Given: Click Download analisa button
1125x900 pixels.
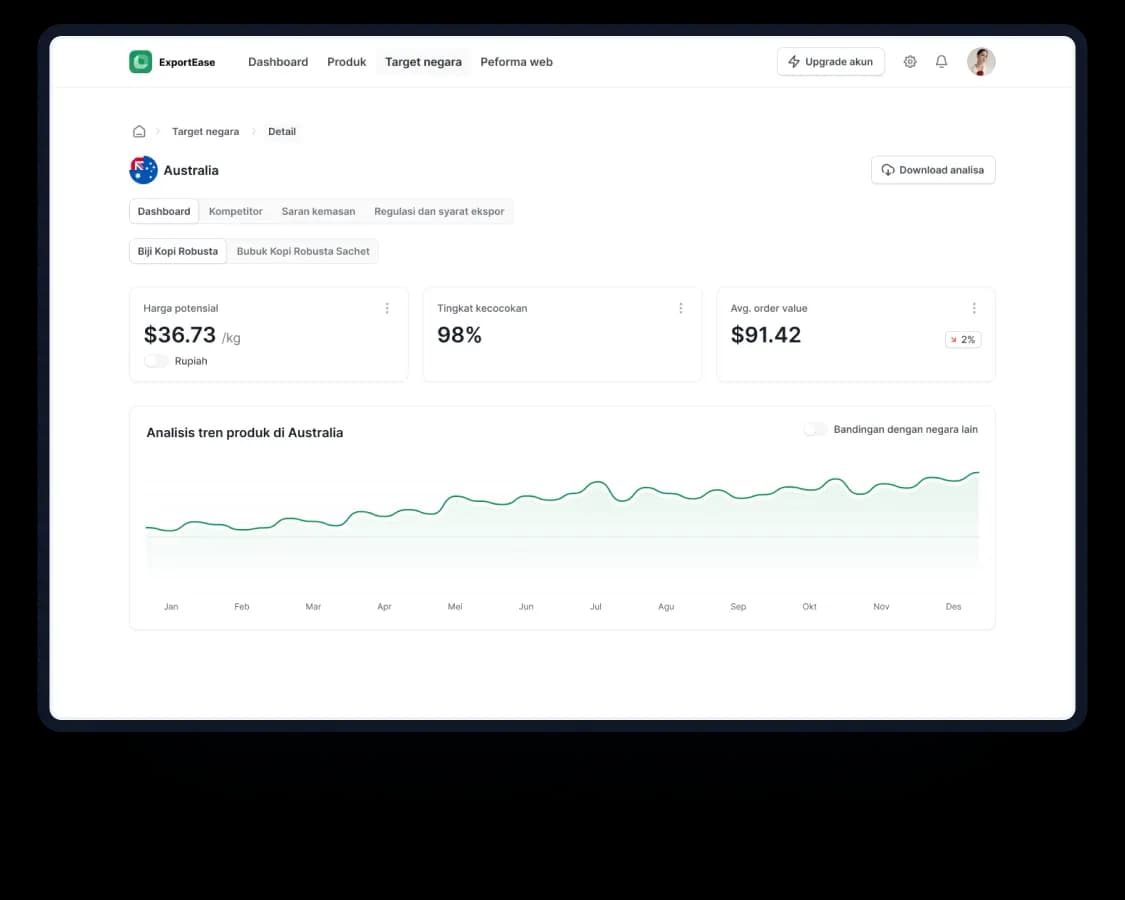Looking at the screenshot, I should click(x=933, y=170).
